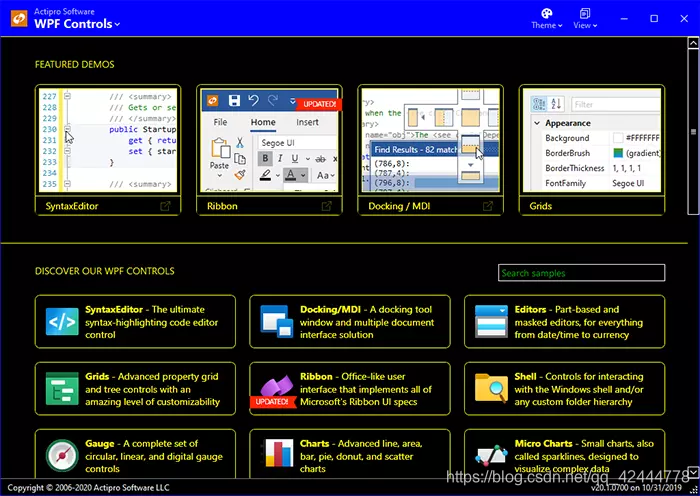
Task: Click the SyntaxEditor code brackets icon
Action: 62,321
